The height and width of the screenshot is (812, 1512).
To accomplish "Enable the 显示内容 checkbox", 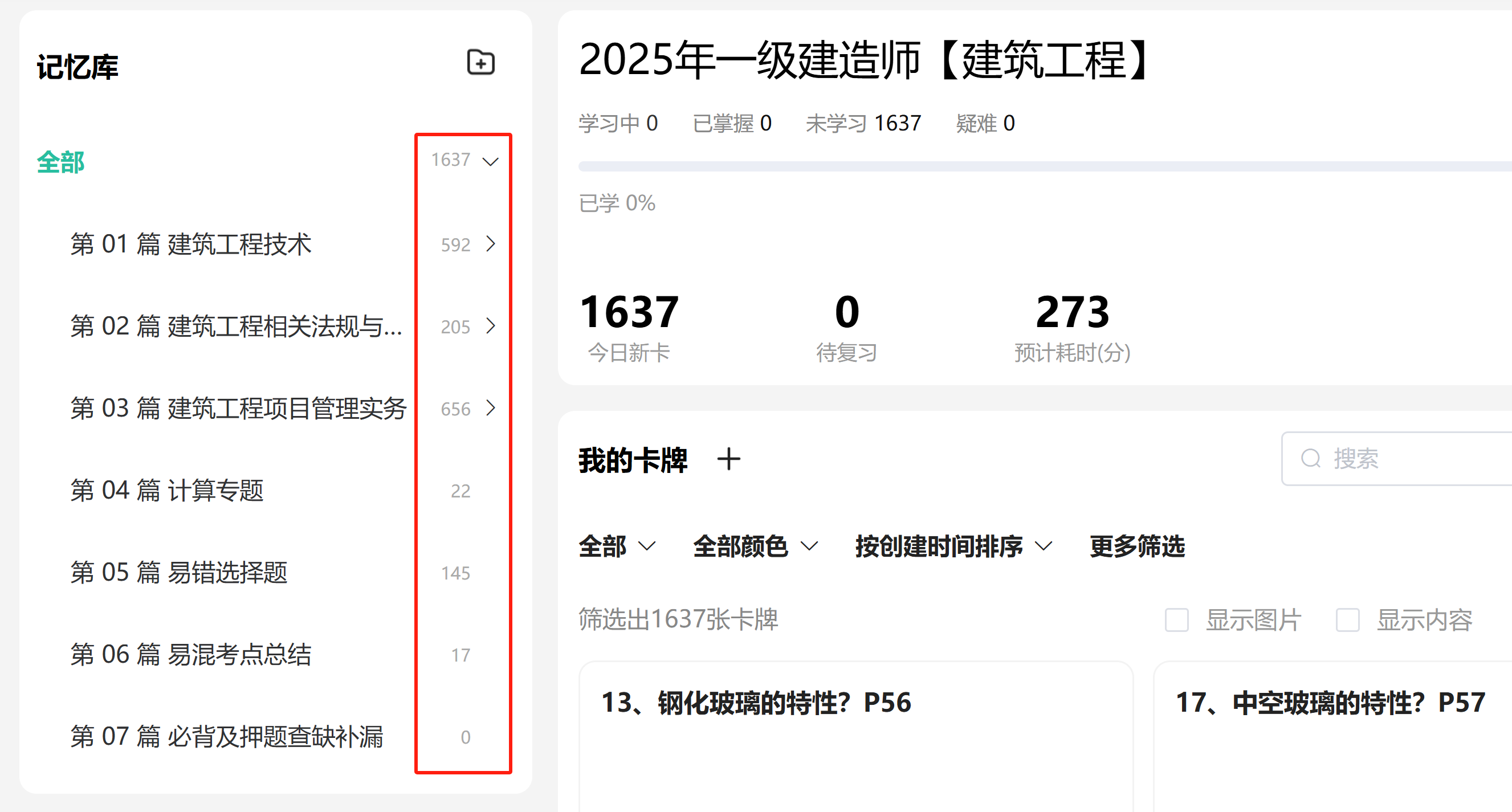I will (1347, 619).
